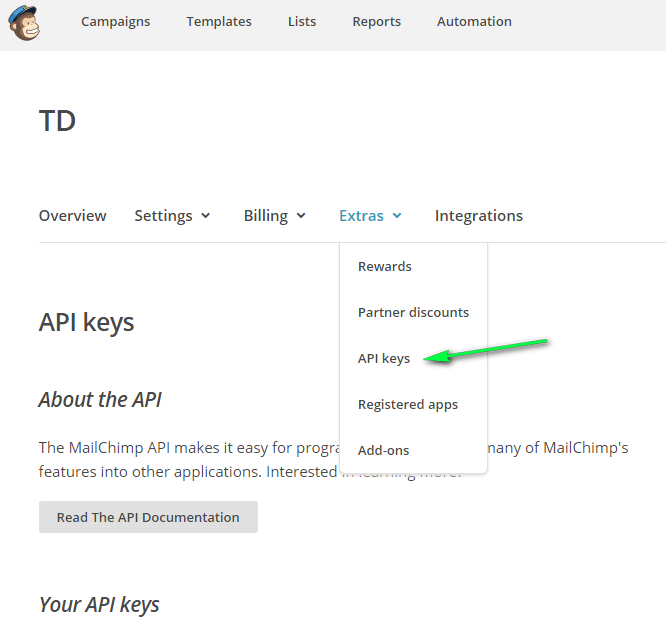Screen dimensions: 666x626
Task: Choose Add-ons from the Extras menu
Action: (x=384, y=451)
